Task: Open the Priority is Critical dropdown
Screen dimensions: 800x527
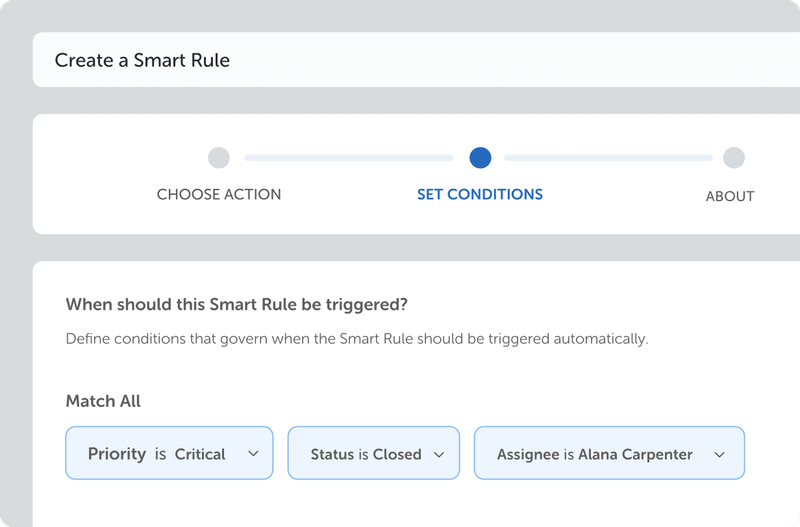Action: click(x=169, y=454)
